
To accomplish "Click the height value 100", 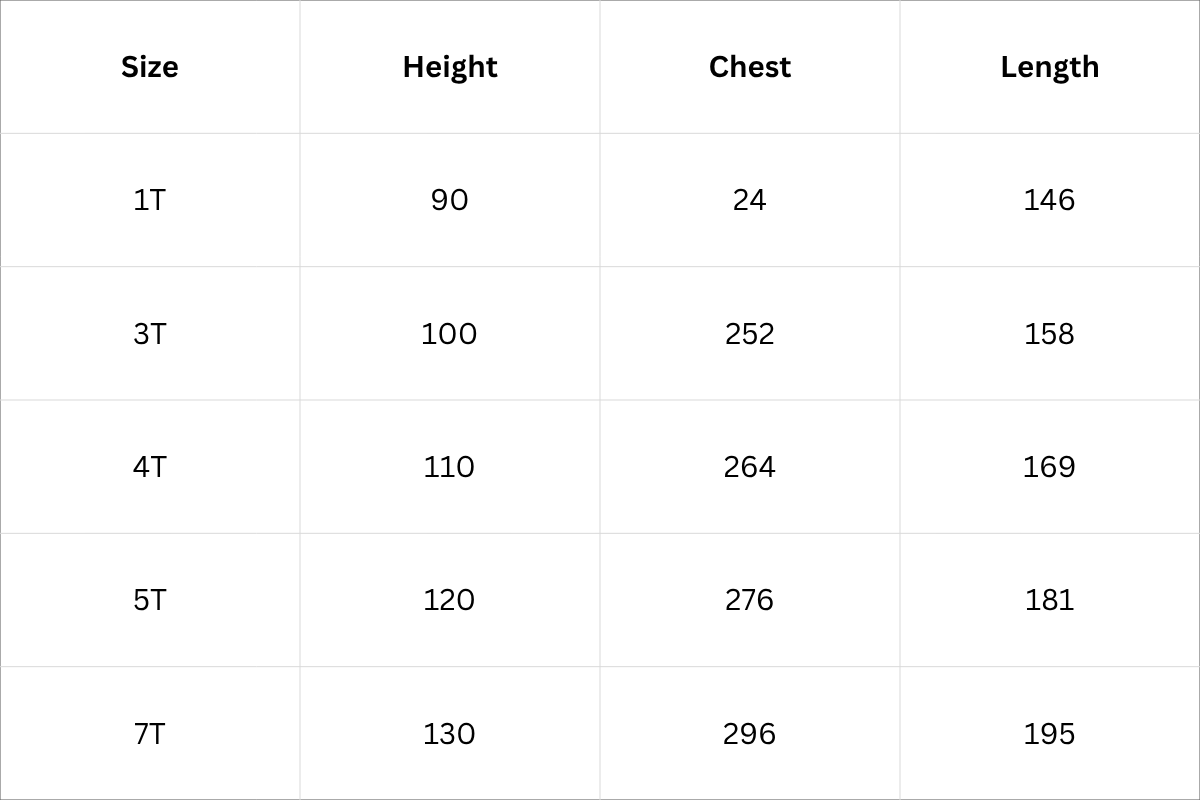I will point(450,333).
